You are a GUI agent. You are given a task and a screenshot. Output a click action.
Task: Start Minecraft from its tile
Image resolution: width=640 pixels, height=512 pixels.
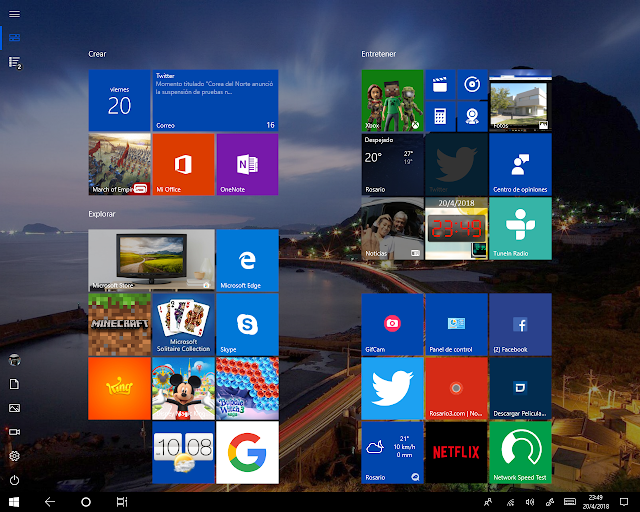[x=119, y=324]
